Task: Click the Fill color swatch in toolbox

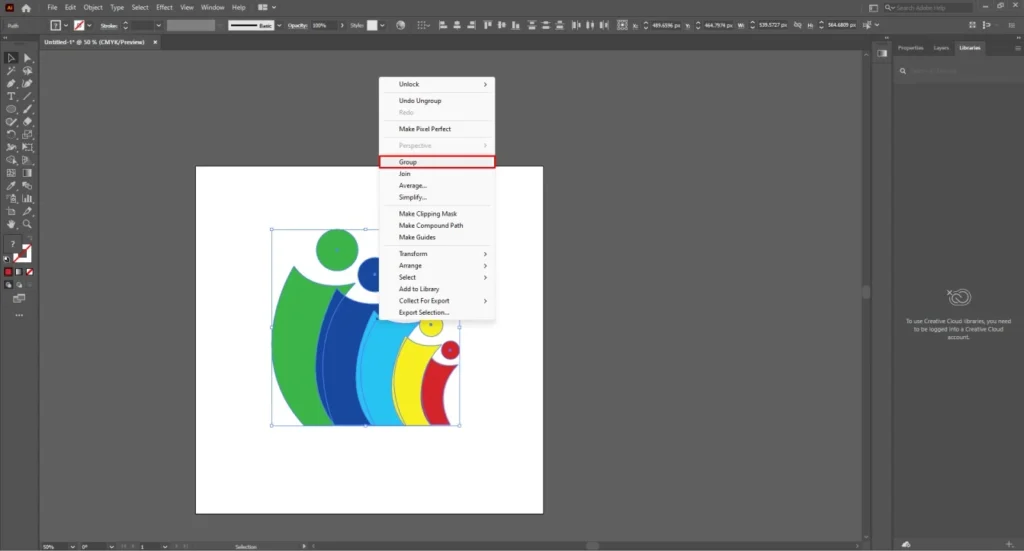Action: pos(12,244)
